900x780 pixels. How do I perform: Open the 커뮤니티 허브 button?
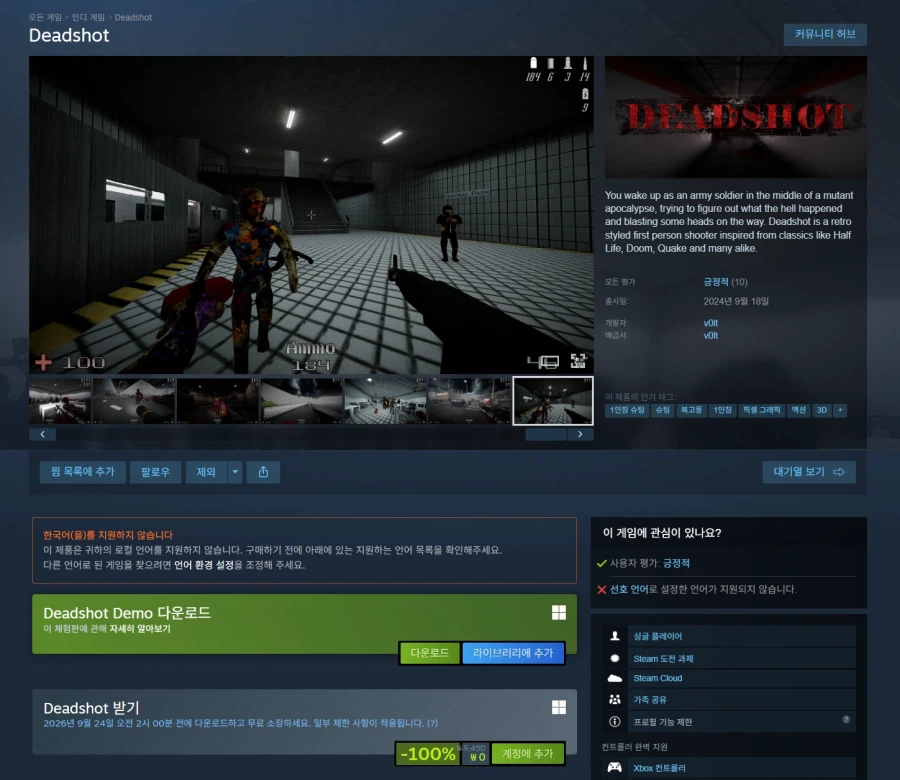825,34
